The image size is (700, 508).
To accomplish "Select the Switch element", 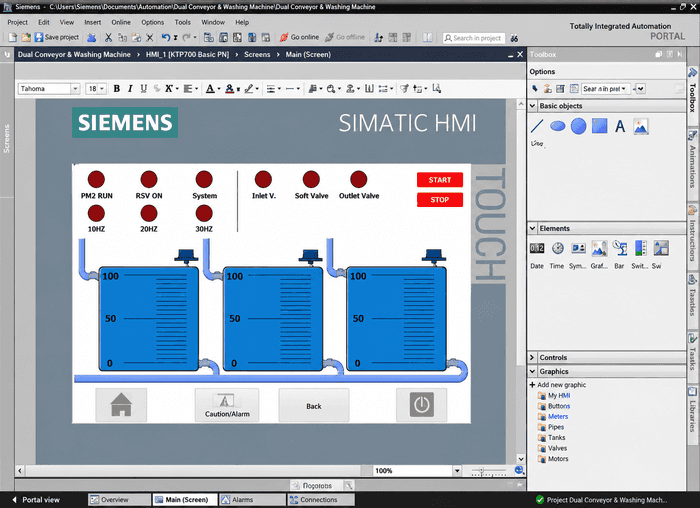I will point(641,248).
